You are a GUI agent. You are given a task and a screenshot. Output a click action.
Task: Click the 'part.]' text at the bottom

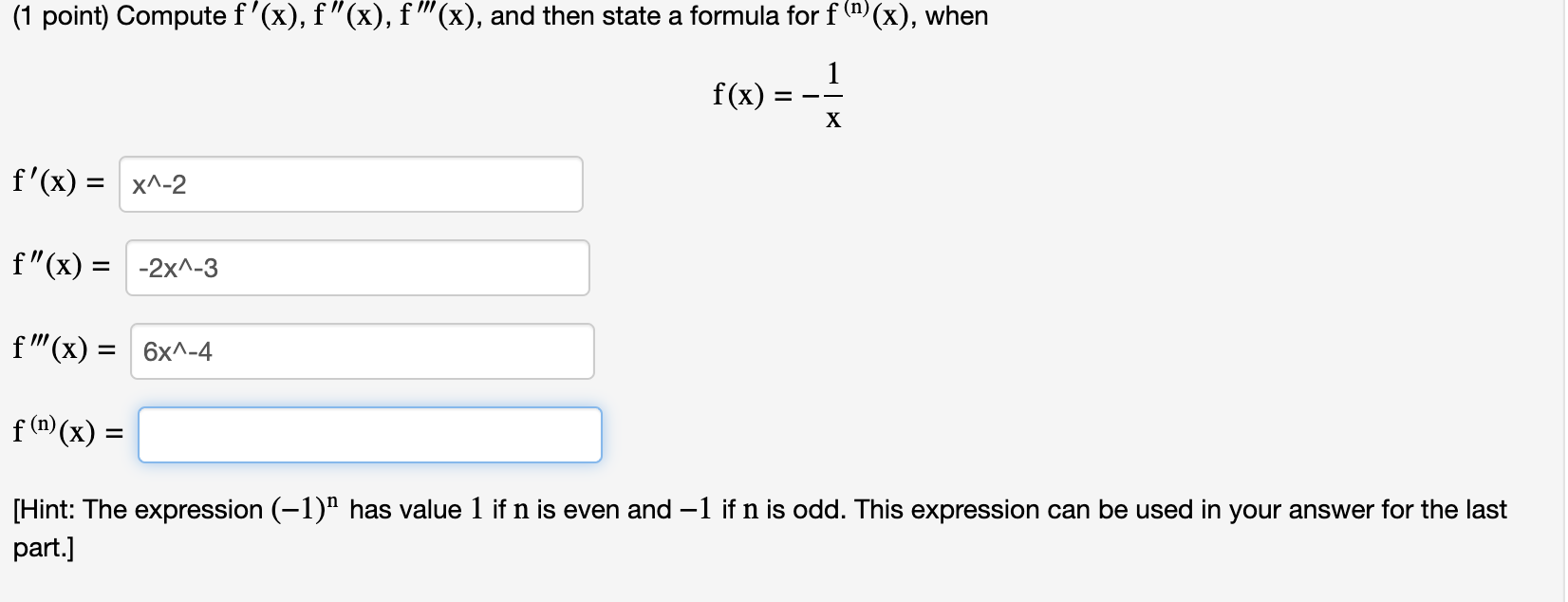click(x=42, y=547)
